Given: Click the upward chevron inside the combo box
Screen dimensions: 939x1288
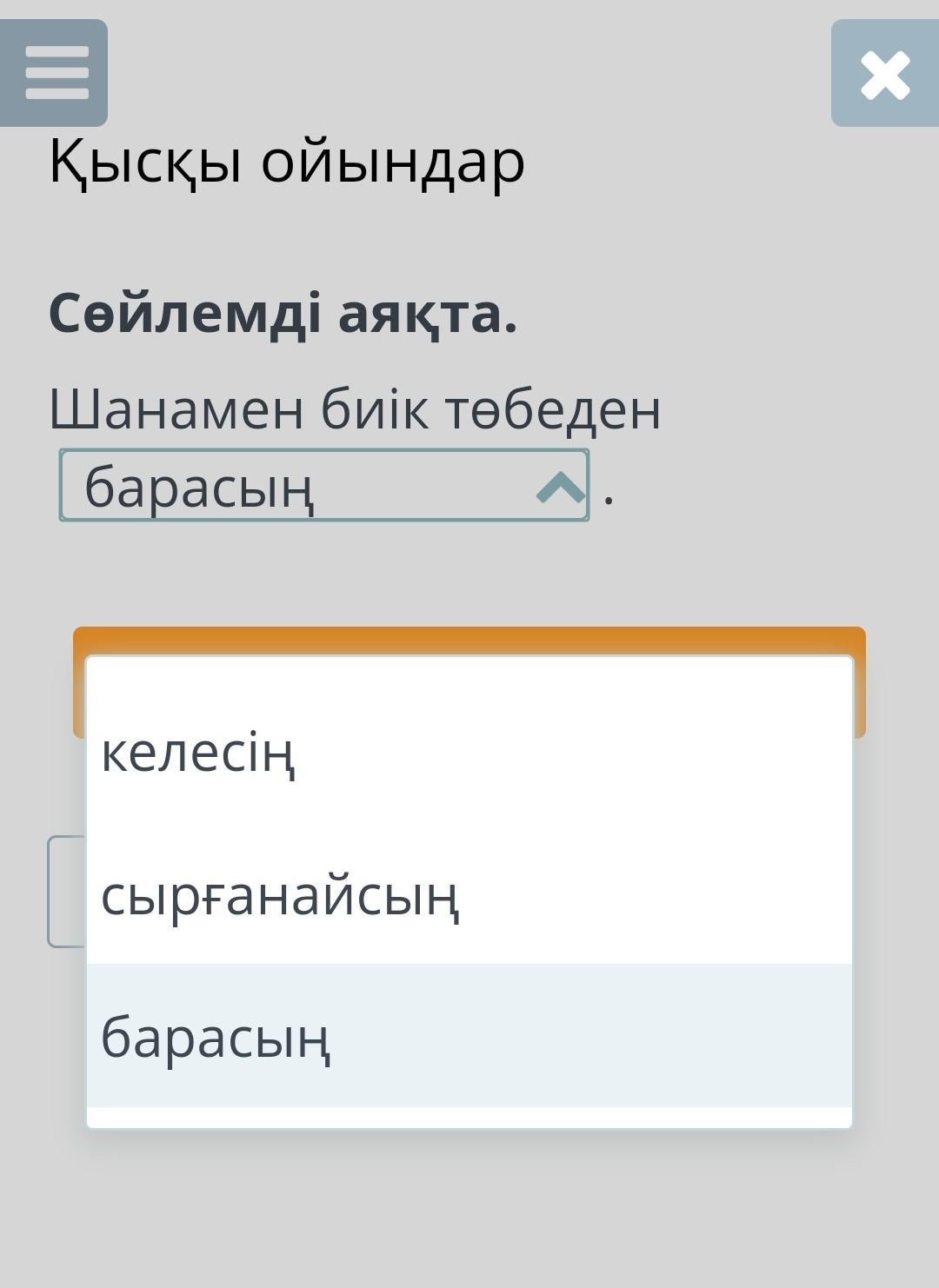Looking at the screenshot, I should pyautogui.click(x=560, y=488).
